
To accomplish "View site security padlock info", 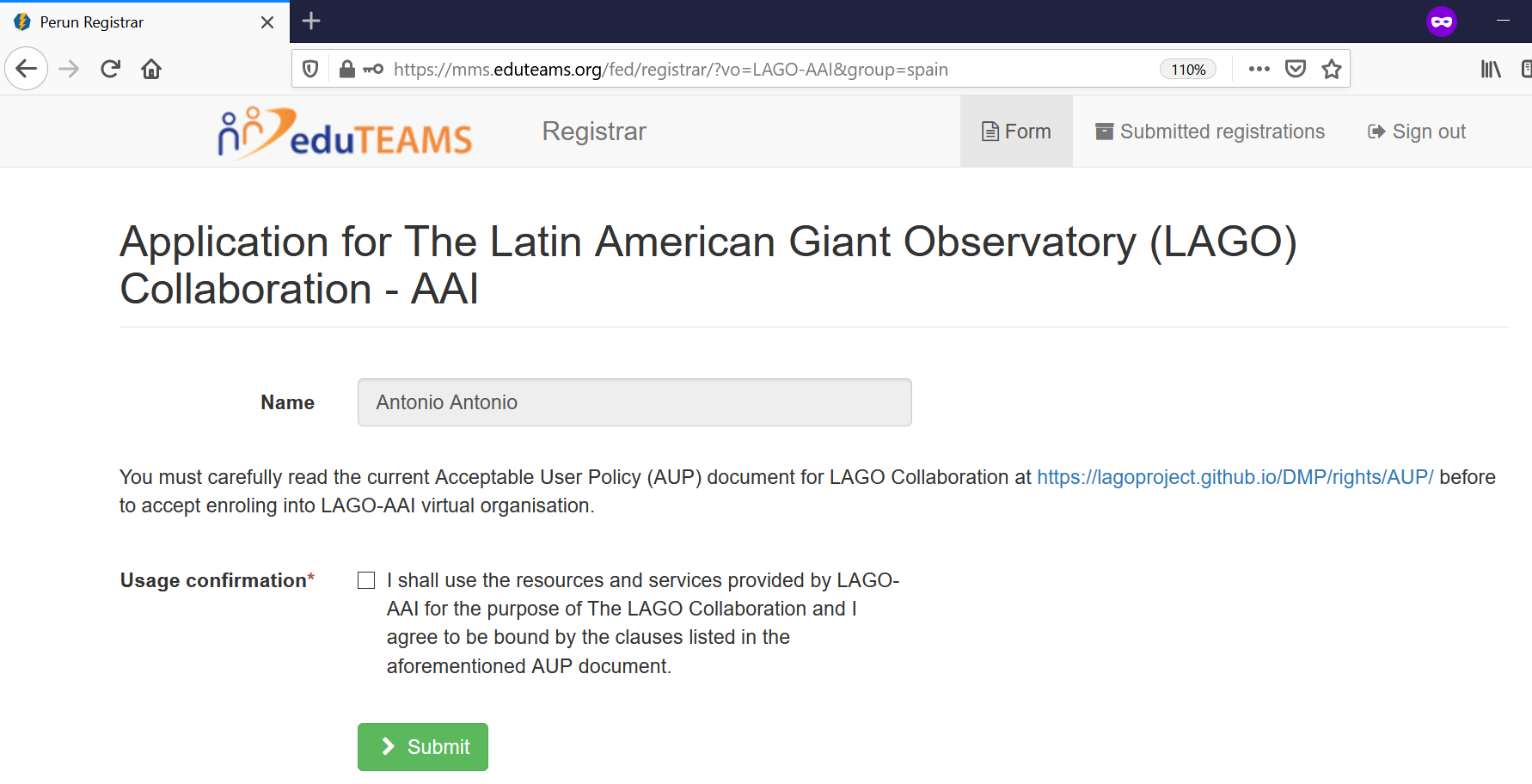I will [x=346, y=69].
